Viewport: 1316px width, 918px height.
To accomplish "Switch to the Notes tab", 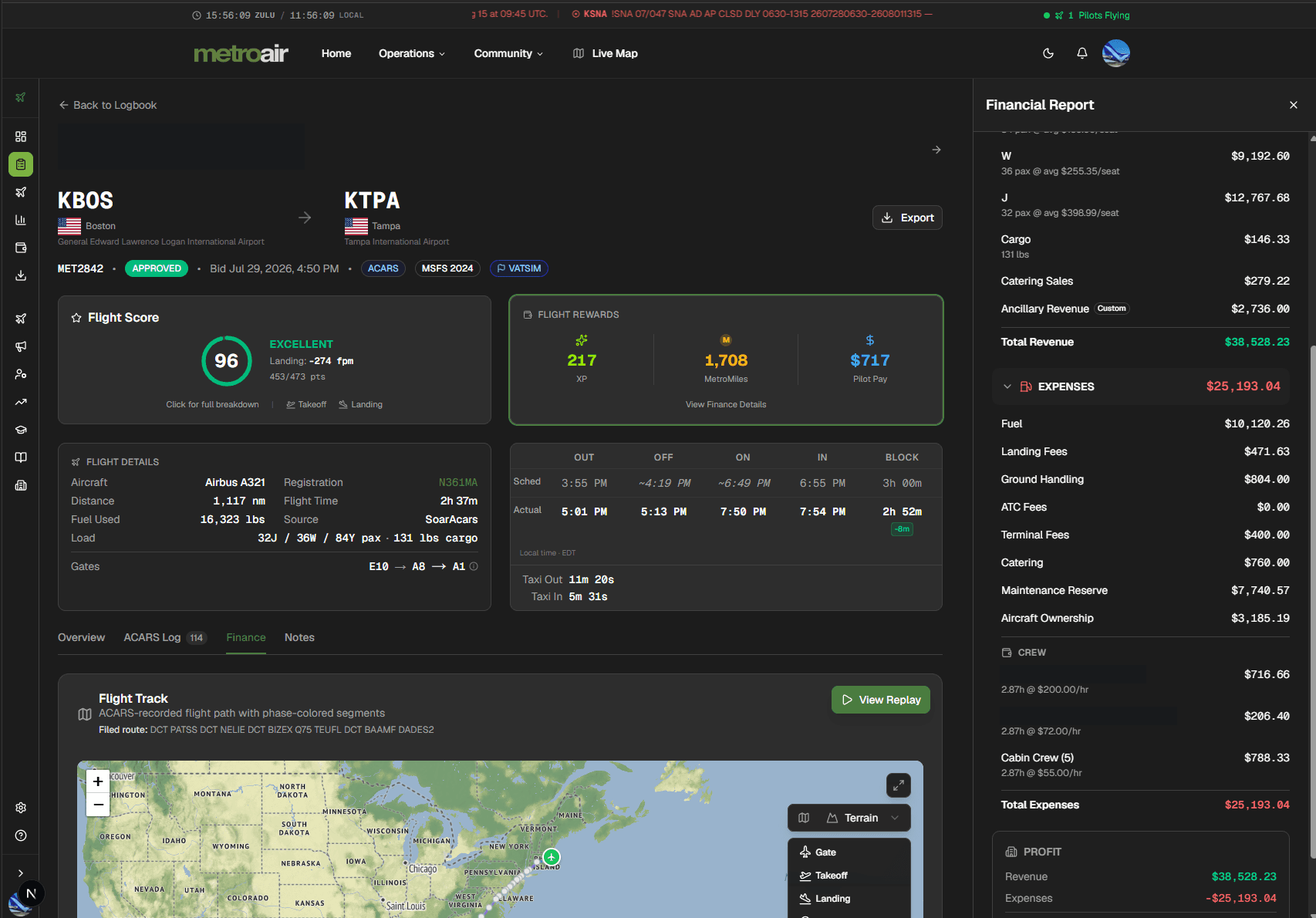I will pos(299,637).
